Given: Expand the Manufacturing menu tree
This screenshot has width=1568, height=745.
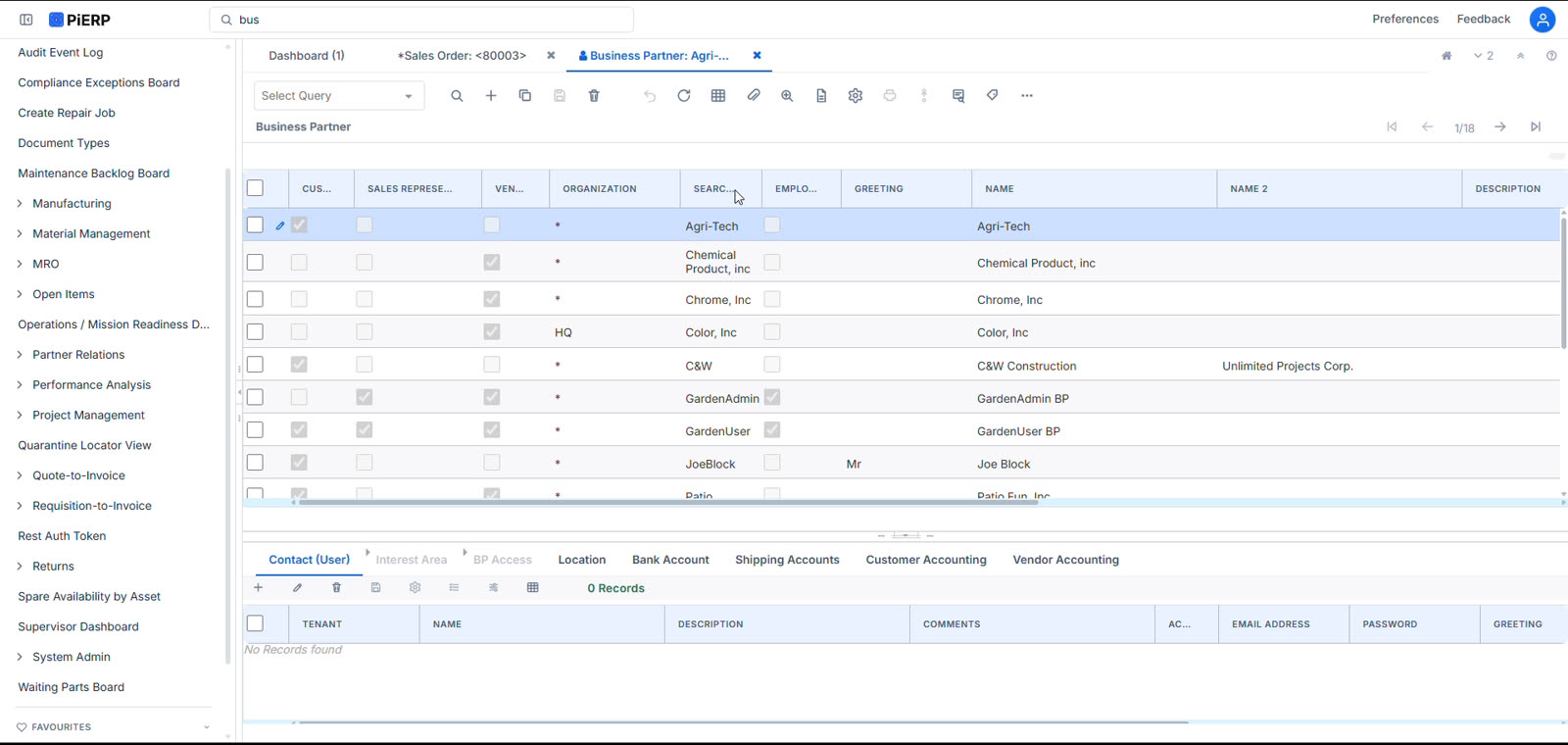Looking at the screenshot, I should [20, 204].
